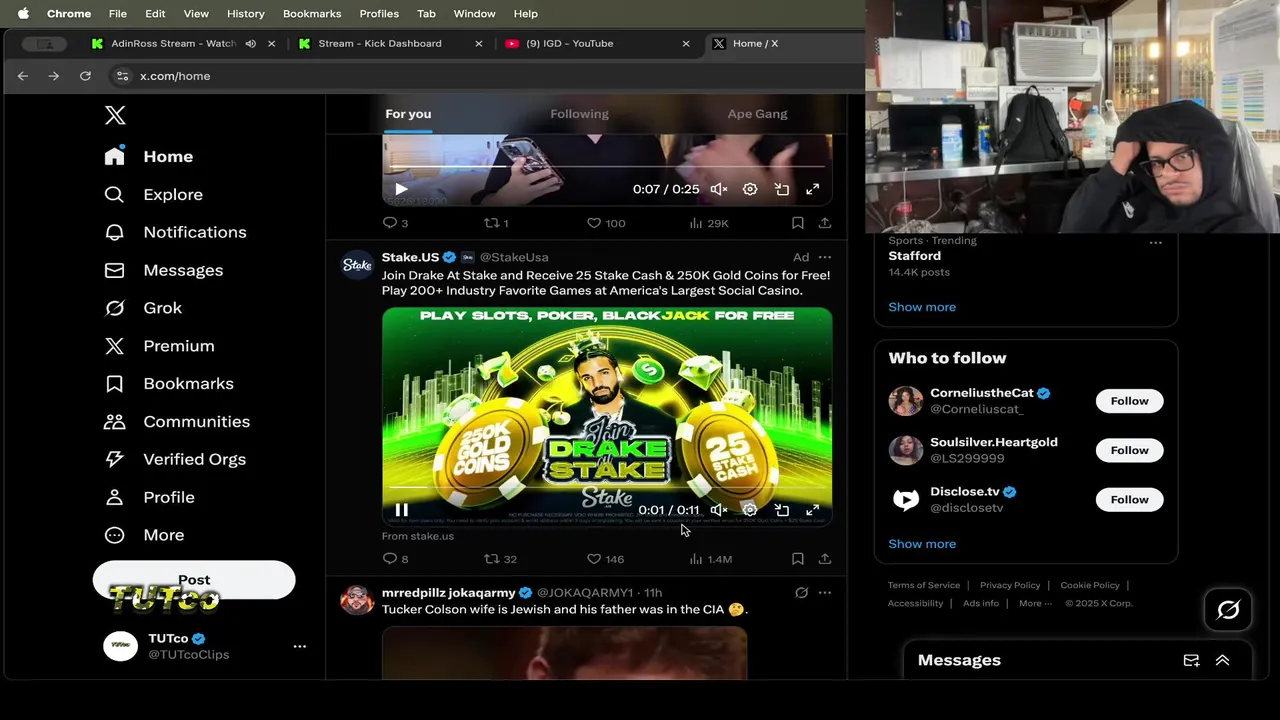Image resolution: width=1280 pixels, height=720 pixels.
Task: Unmute the Drake Stake ad video
Action: point(718,510)
